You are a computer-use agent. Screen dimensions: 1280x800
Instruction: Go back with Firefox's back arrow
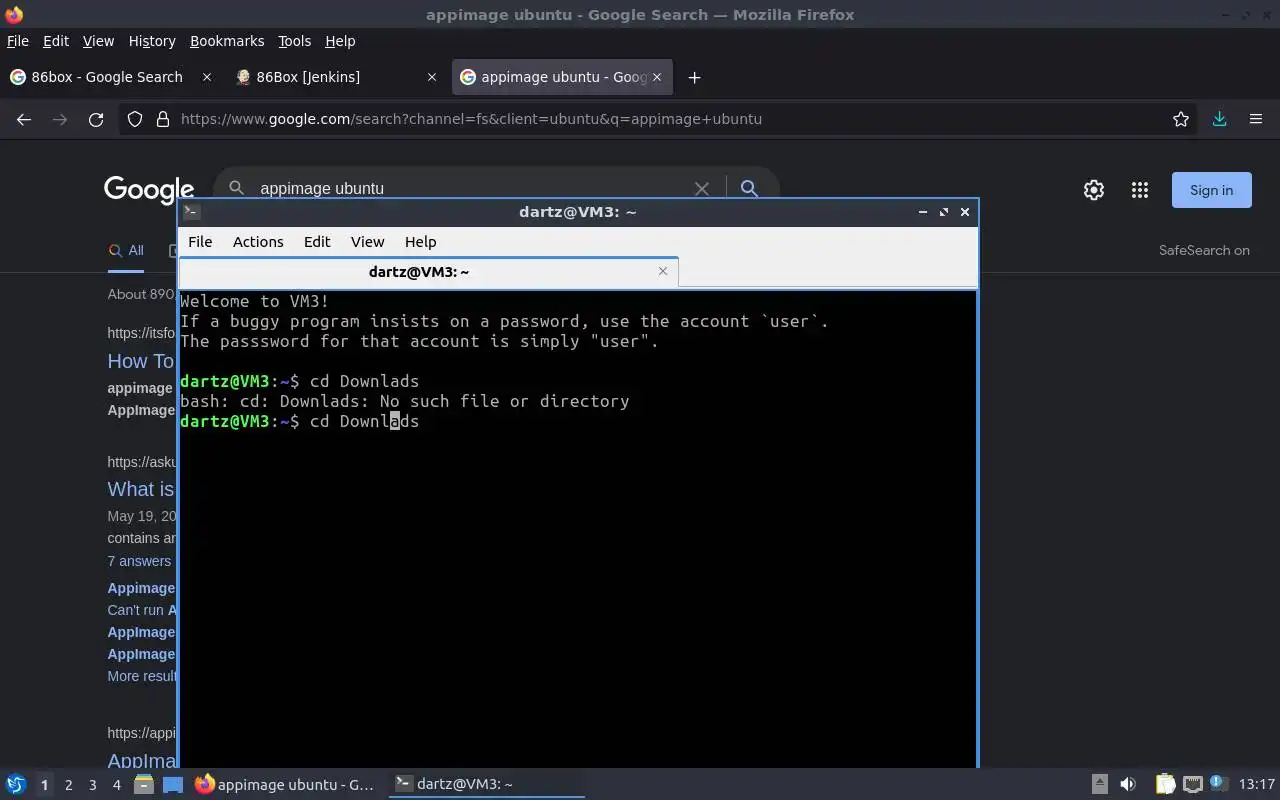tap(24, 119)
